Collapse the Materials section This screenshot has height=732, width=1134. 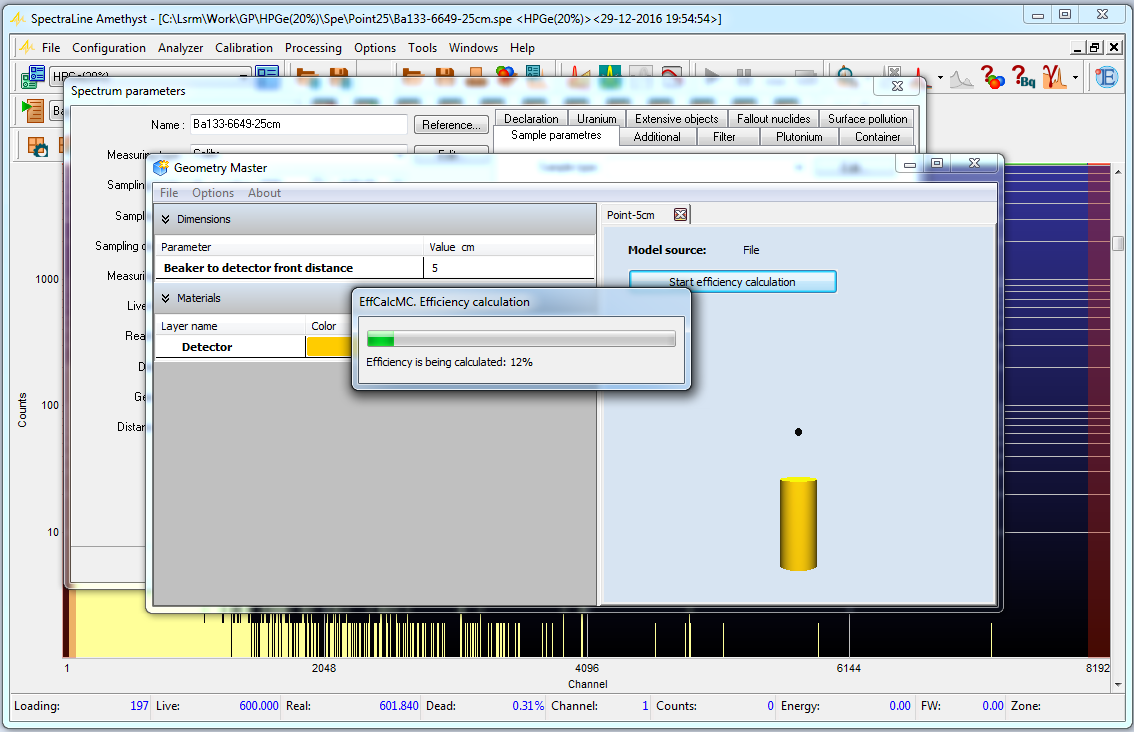pyautogui.click(x=166, y=298)
